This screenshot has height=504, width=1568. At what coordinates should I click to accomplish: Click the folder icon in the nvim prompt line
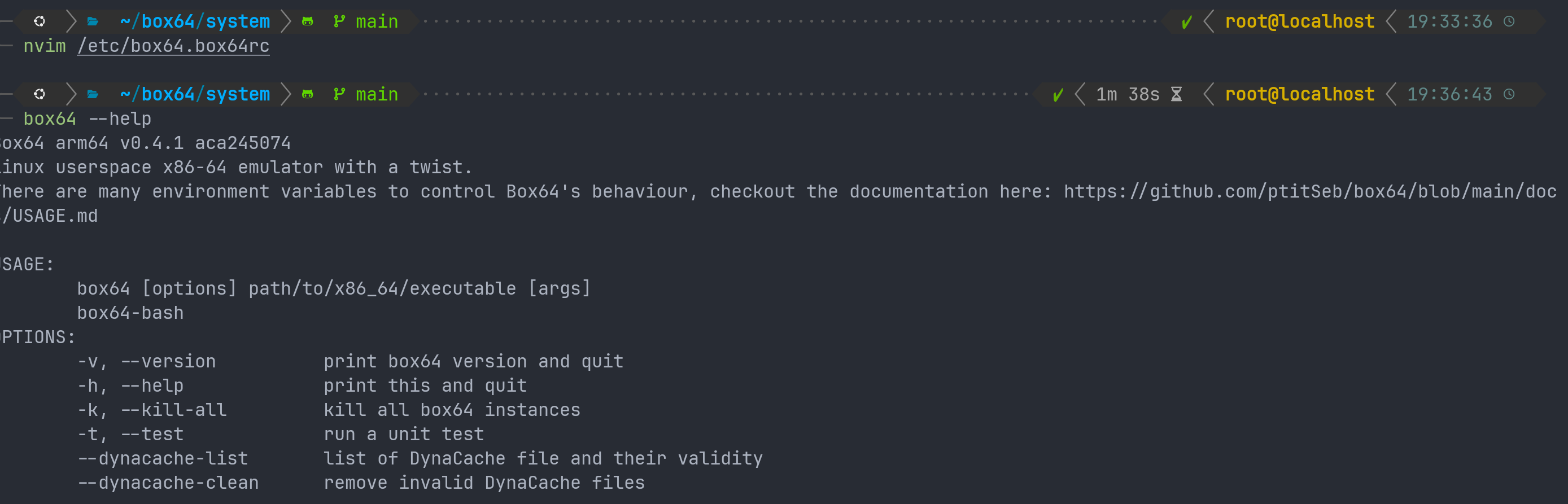coord(93,21)
